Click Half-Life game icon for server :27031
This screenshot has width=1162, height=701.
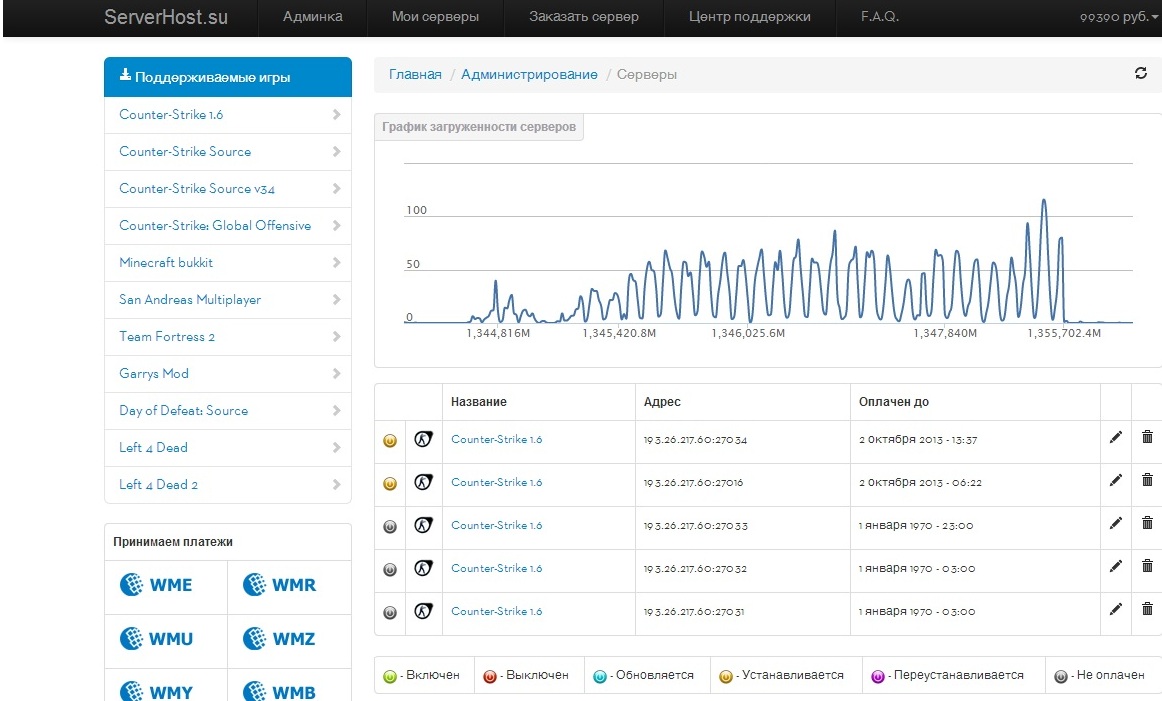pyautogui.click(x=423, y=611)
